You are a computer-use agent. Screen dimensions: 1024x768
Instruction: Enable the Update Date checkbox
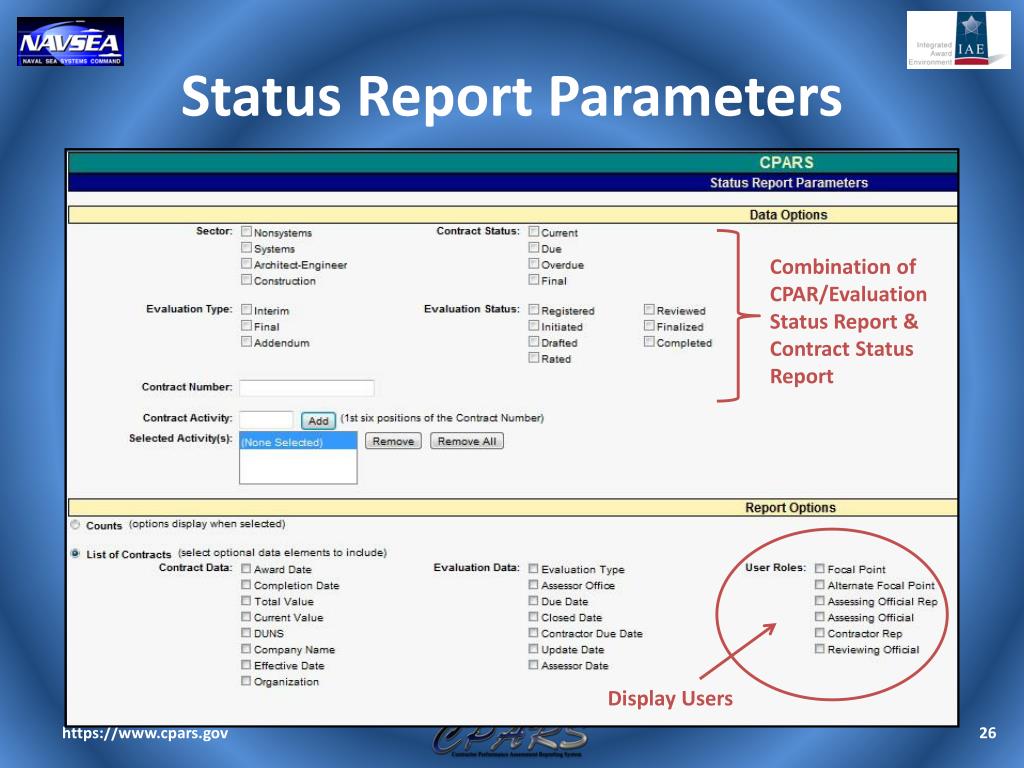[x=534, y=648]
